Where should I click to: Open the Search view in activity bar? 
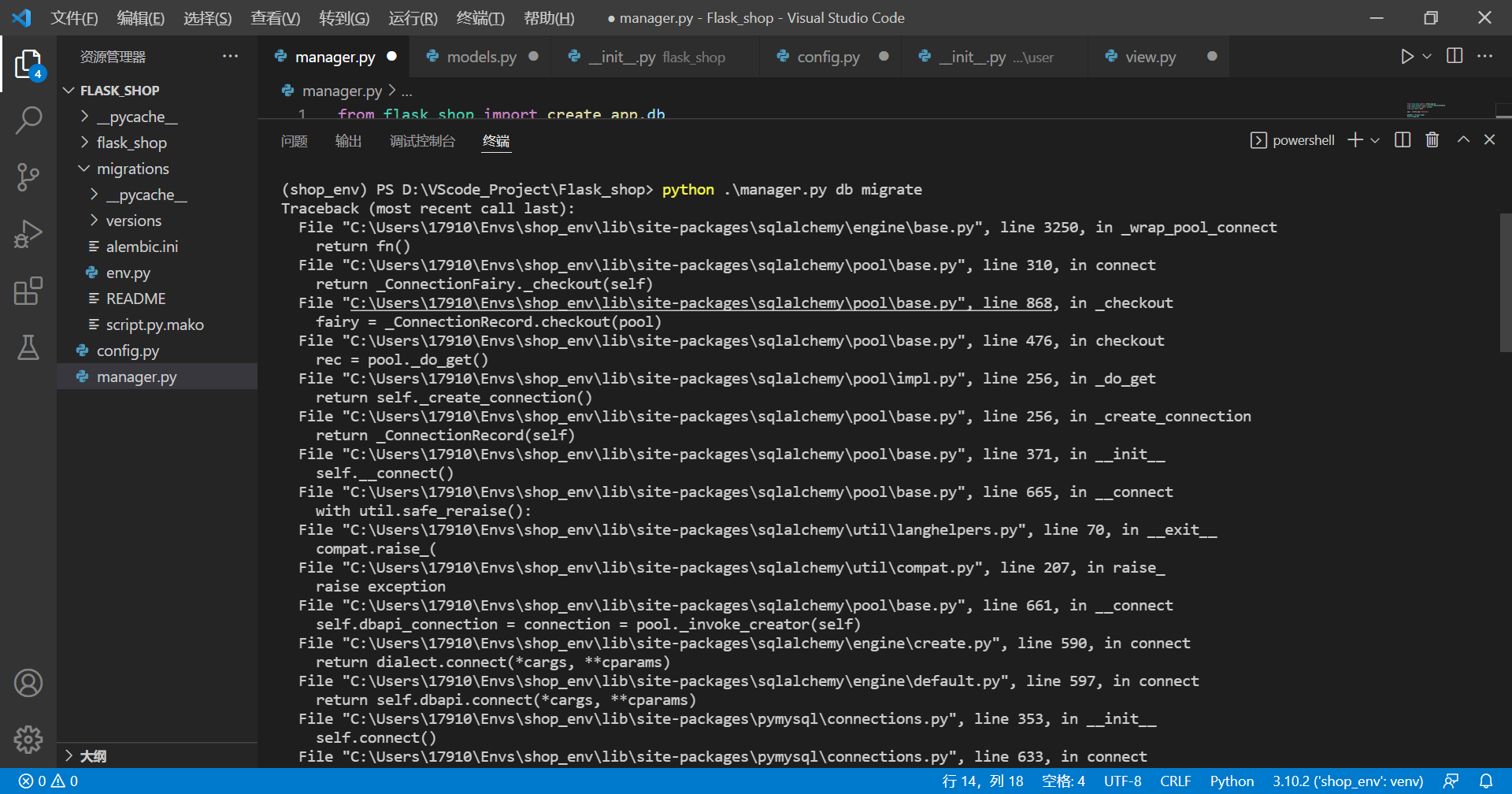(x=28, y=121)
